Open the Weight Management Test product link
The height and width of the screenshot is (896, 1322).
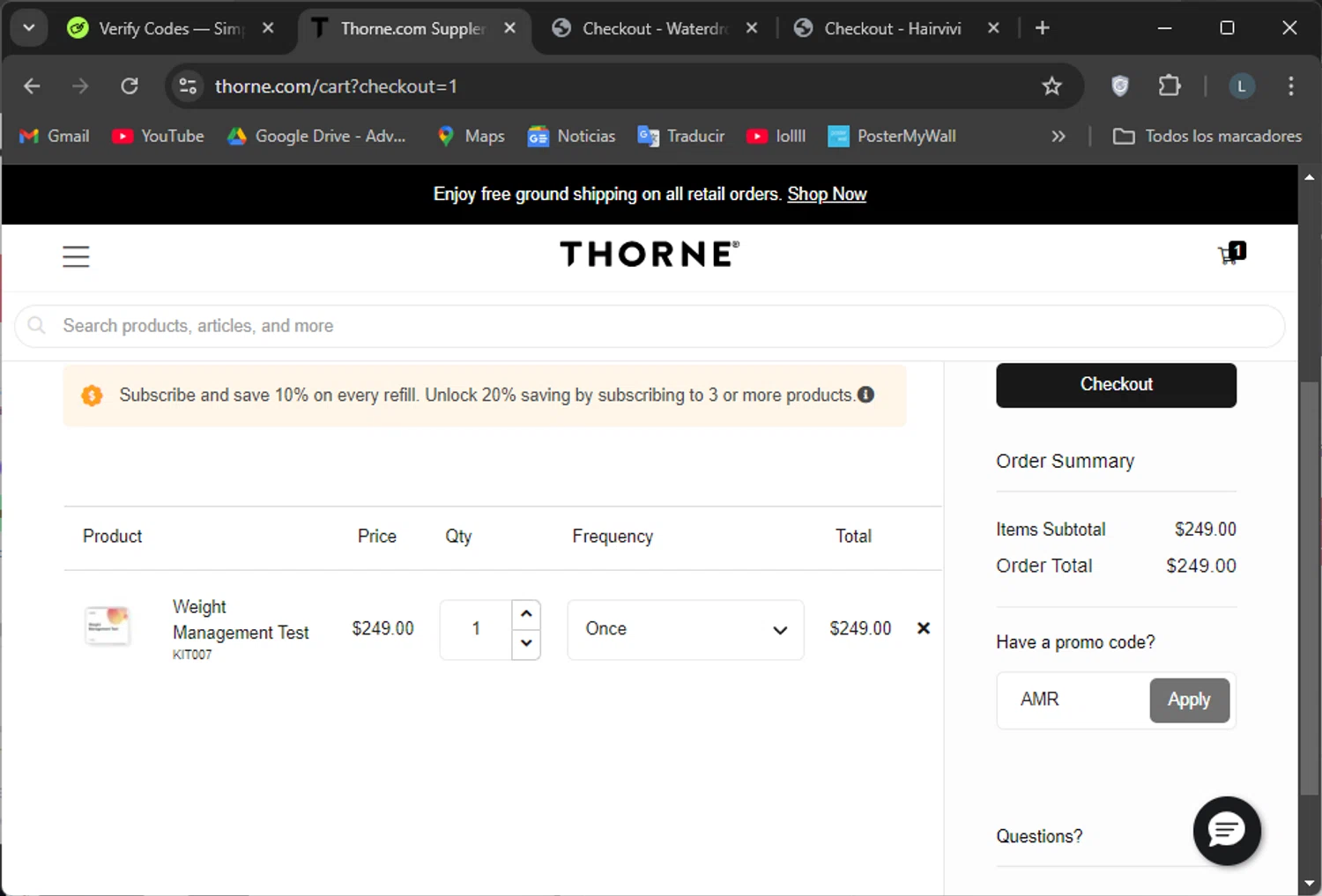[x=241, y=619]
